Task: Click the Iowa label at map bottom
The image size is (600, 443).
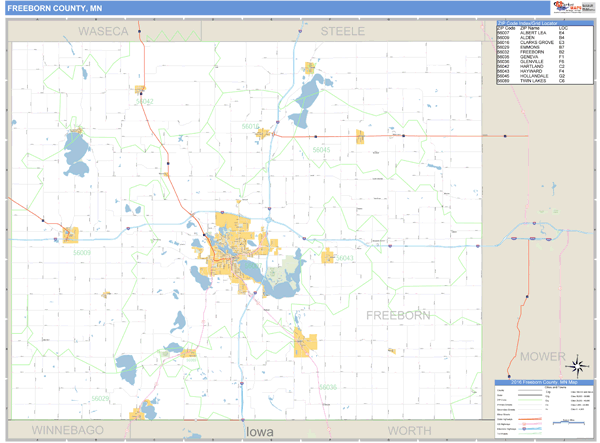Action: click(x=260, y=431)
